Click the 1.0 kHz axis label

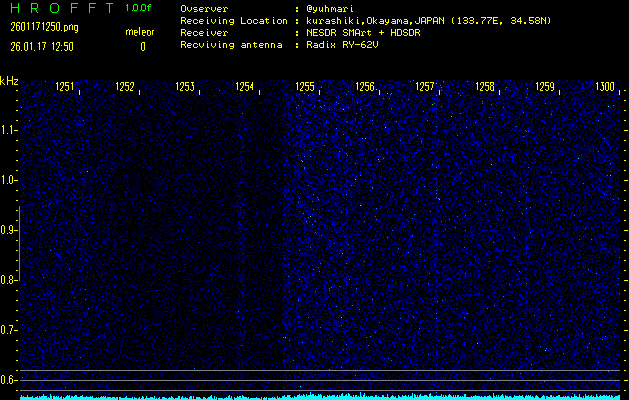(x=7, y=181)
